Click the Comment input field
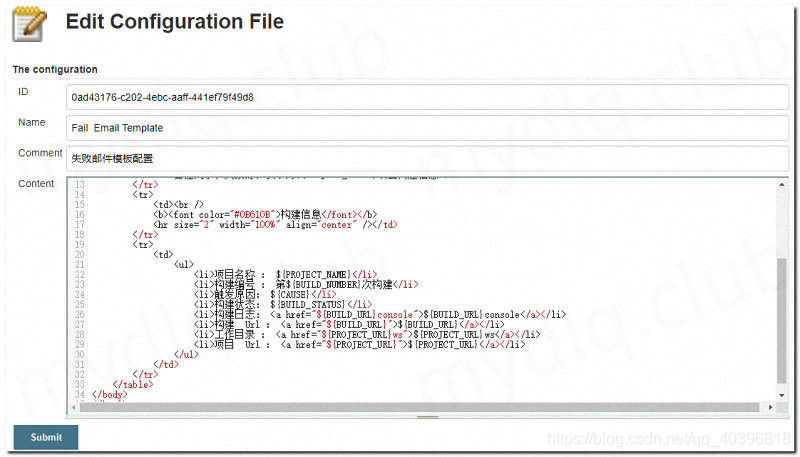 pyautogui.click(x=427, y=159)
